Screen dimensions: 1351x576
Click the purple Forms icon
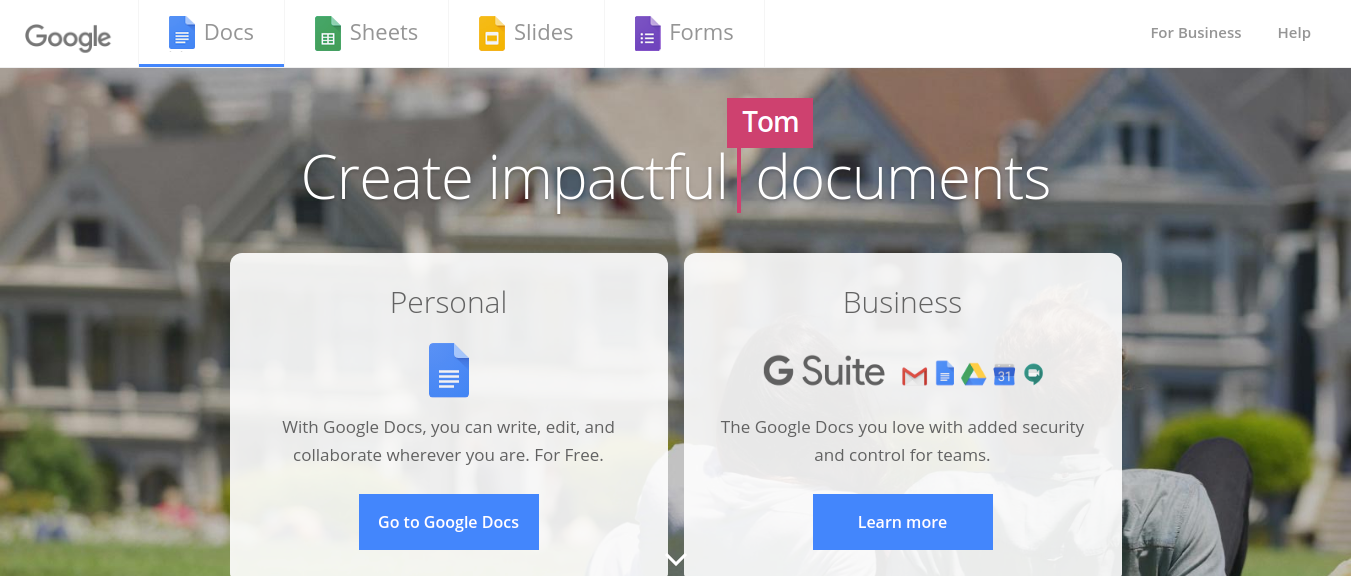(647, 33)
